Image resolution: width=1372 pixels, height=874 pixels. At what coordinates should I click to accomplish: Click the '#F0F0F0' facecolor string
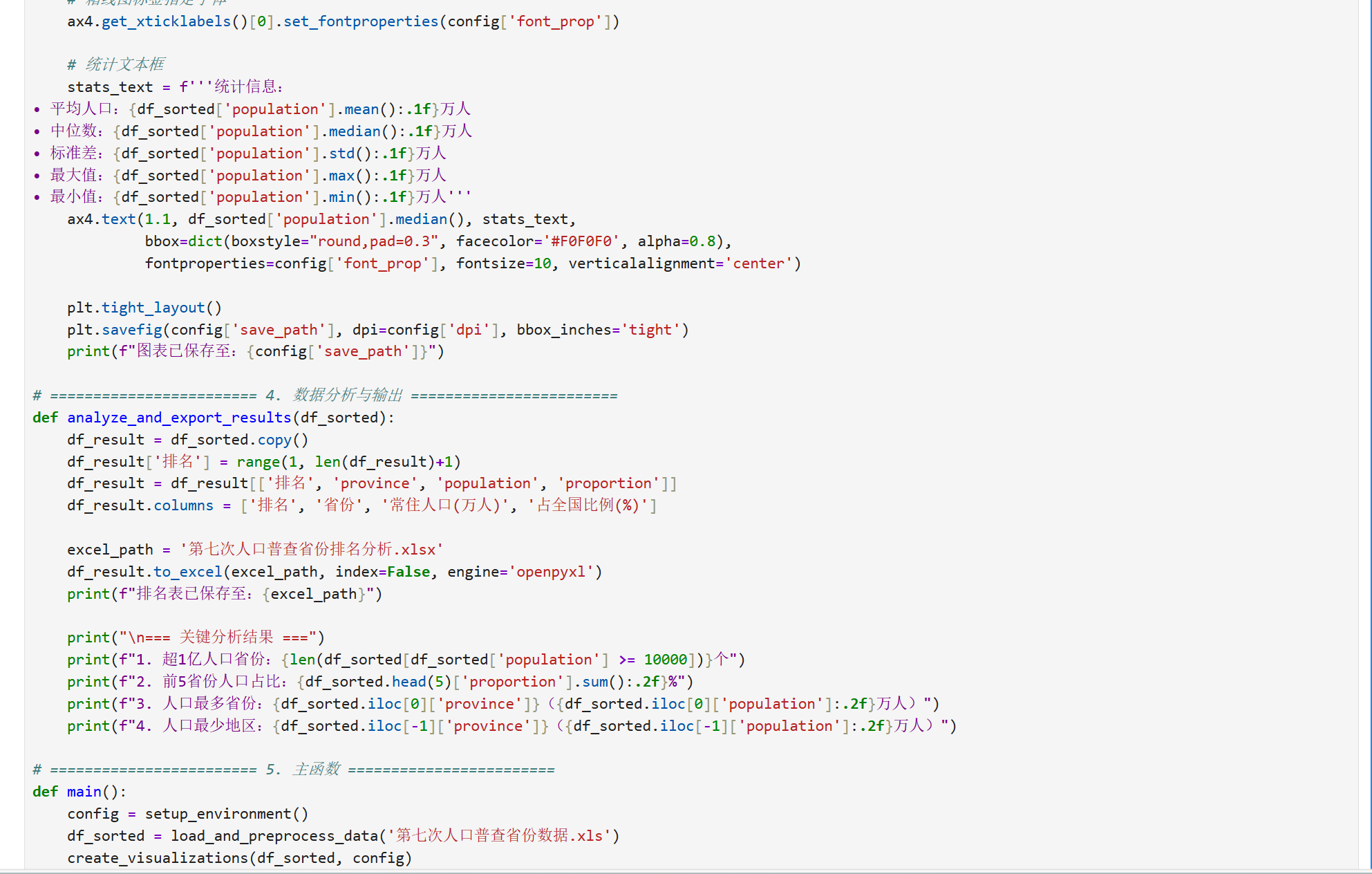pos(581,241)
